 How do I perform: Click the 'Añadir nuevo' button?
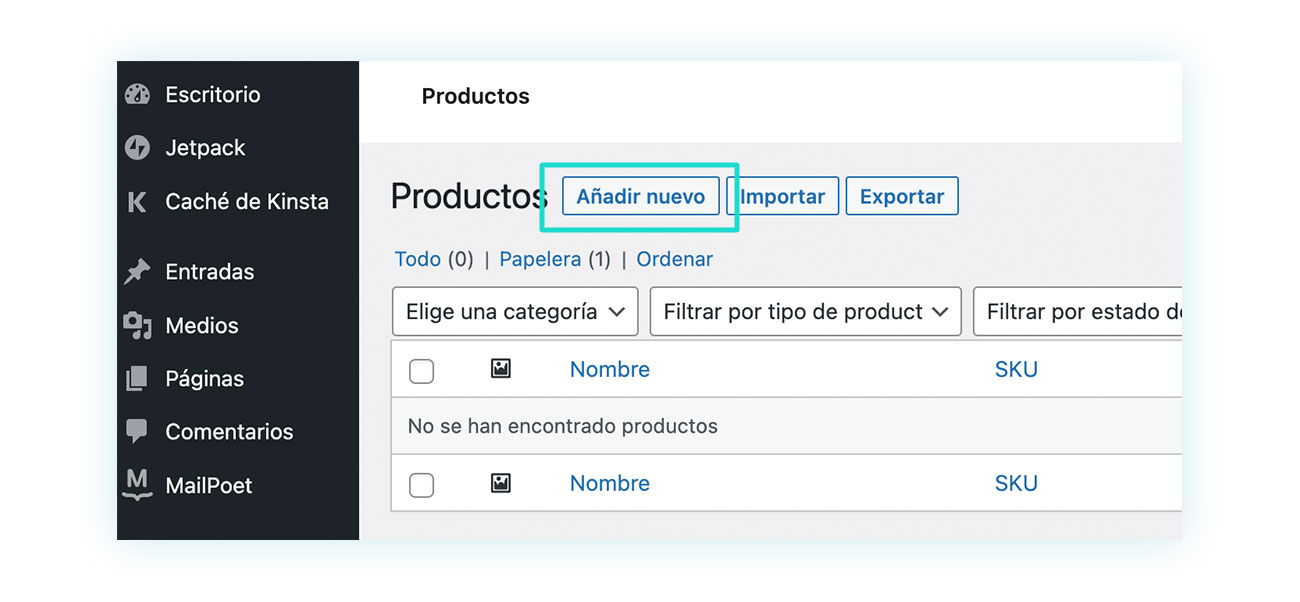641,197
